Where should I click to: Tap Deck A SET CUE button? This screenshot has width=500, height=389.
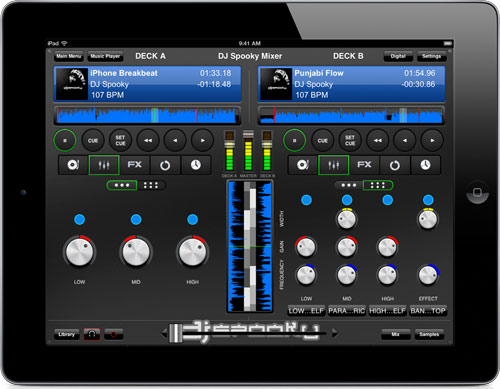coord(120,141)
